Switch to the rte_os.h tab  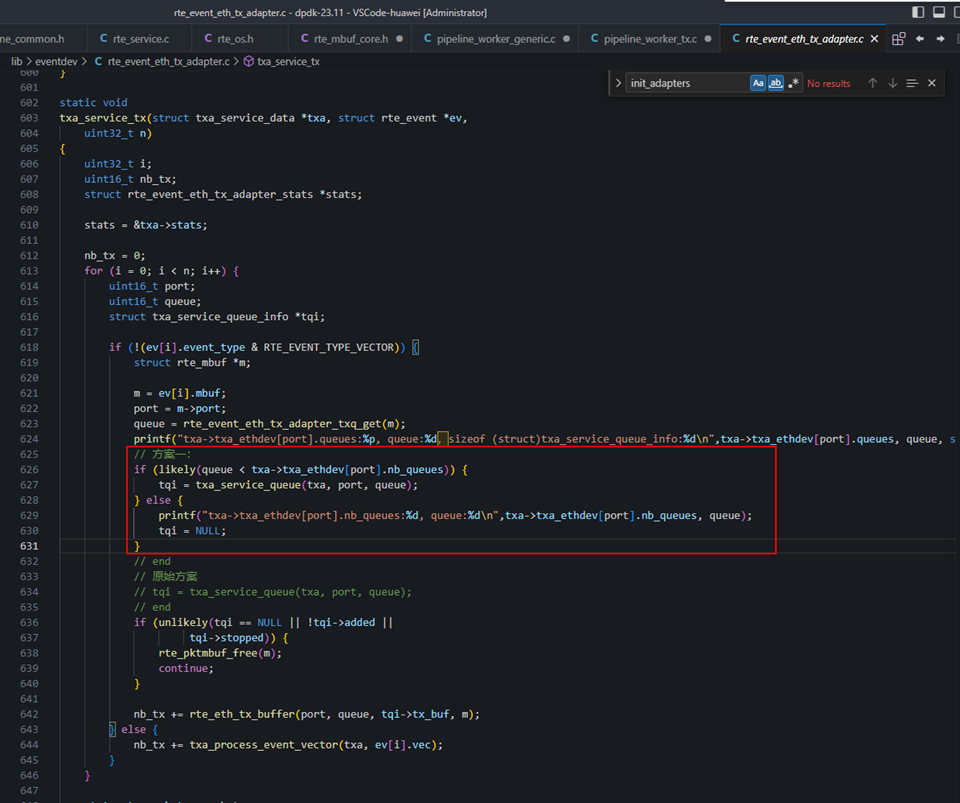click(x=240, y=39)
